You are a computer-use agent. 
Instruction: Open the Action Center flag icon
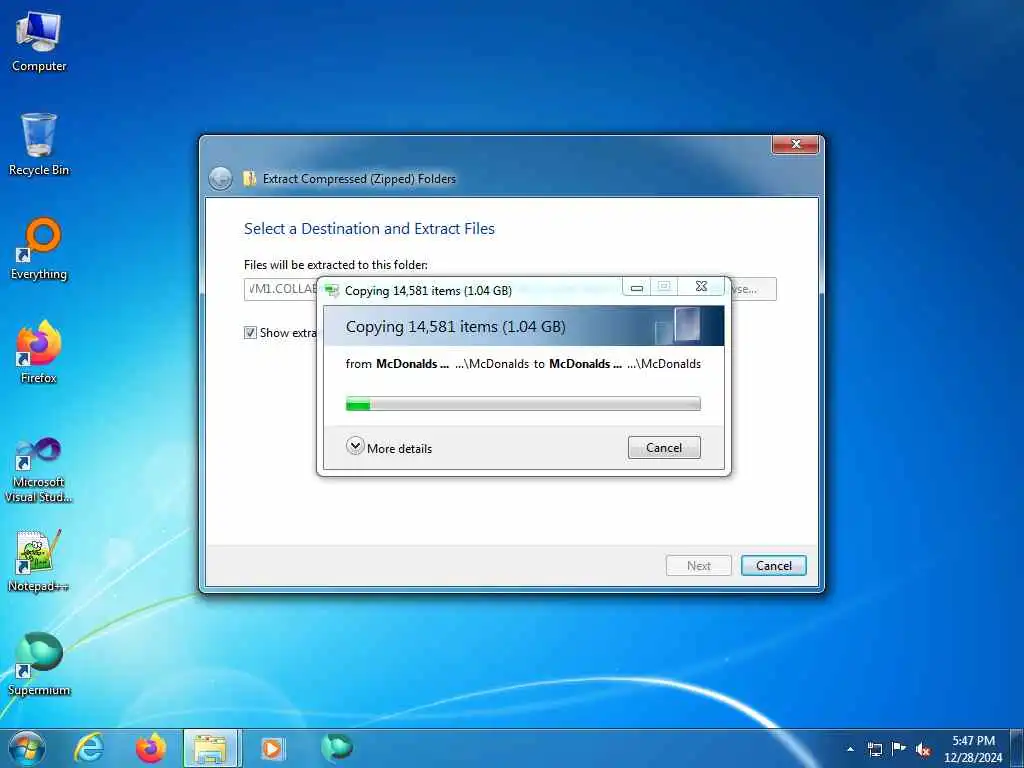coord(899,749)
